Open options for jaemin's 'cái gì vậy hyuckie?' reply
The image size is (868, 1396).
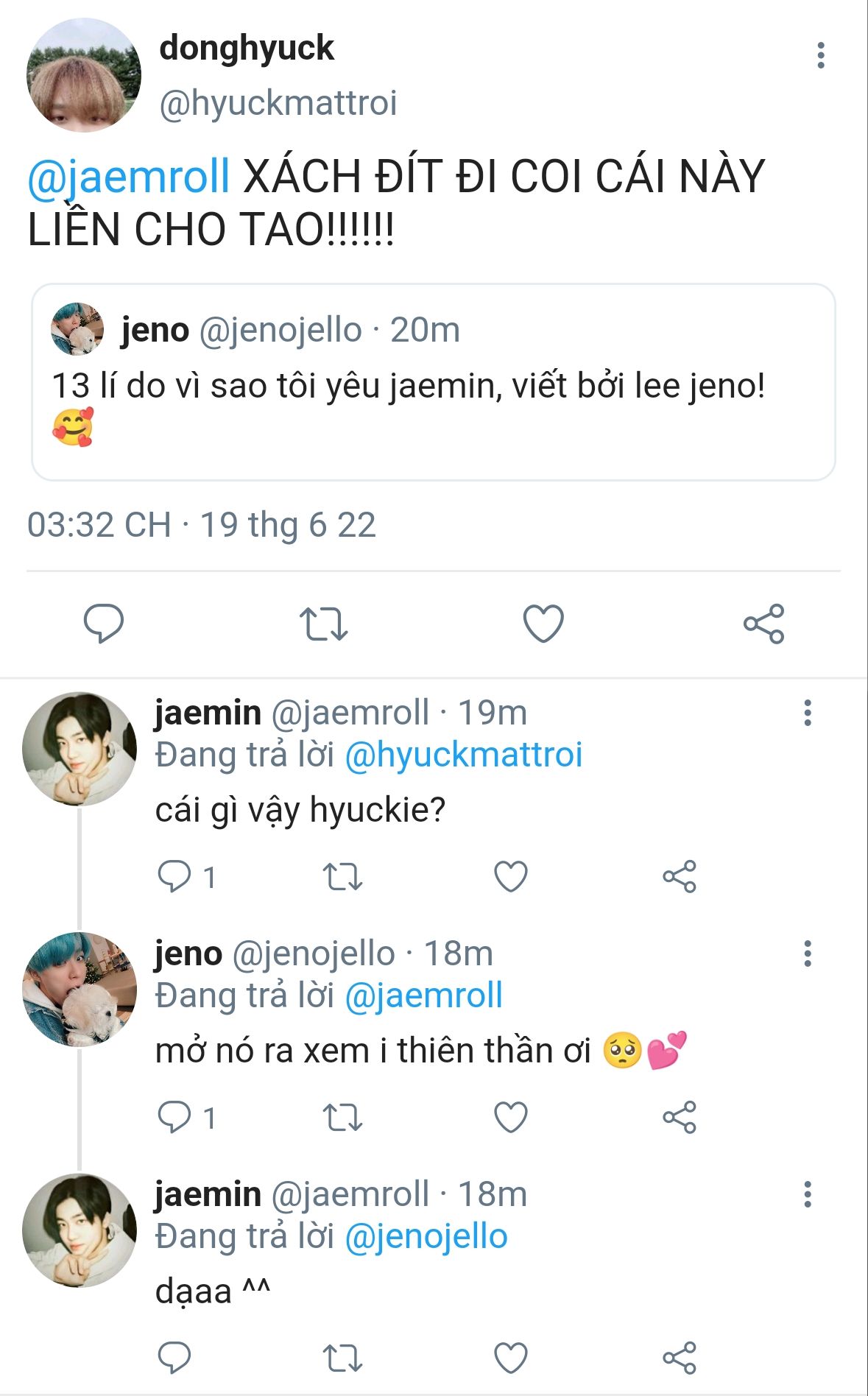pyautogui.click(x=808, y=713)
